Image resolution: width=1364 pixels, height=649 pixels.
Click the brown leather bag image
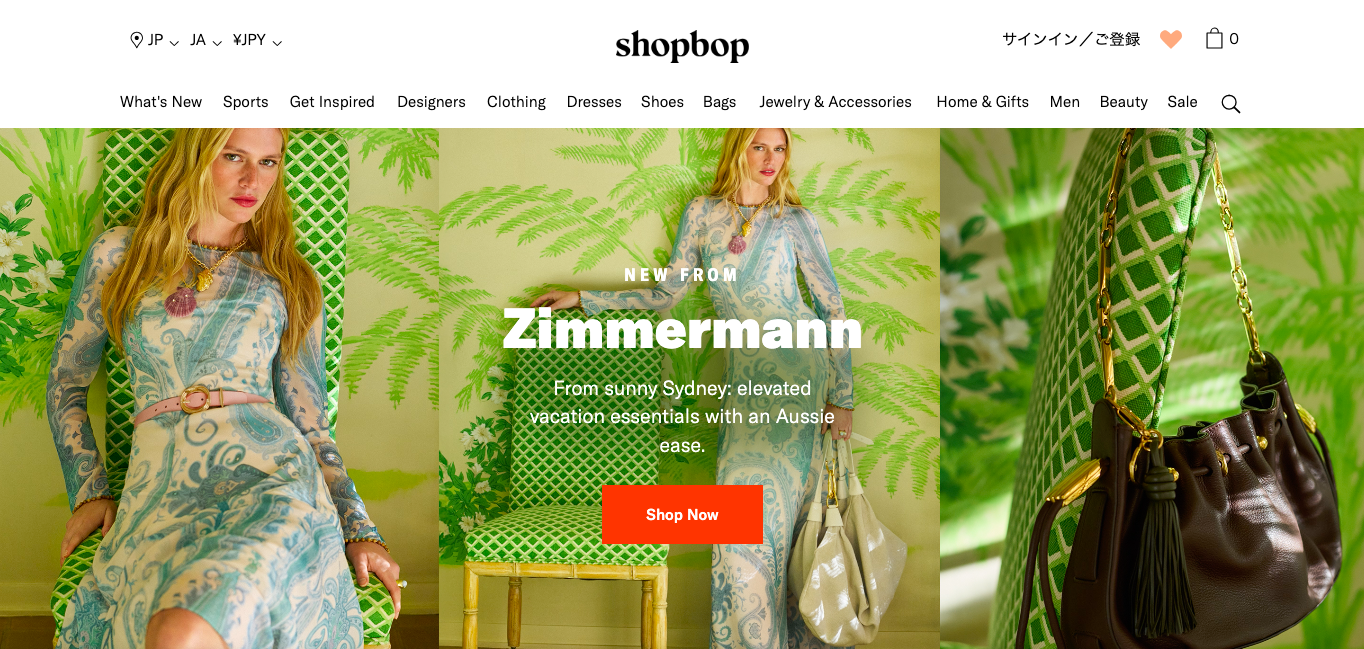pos(1152,388)
